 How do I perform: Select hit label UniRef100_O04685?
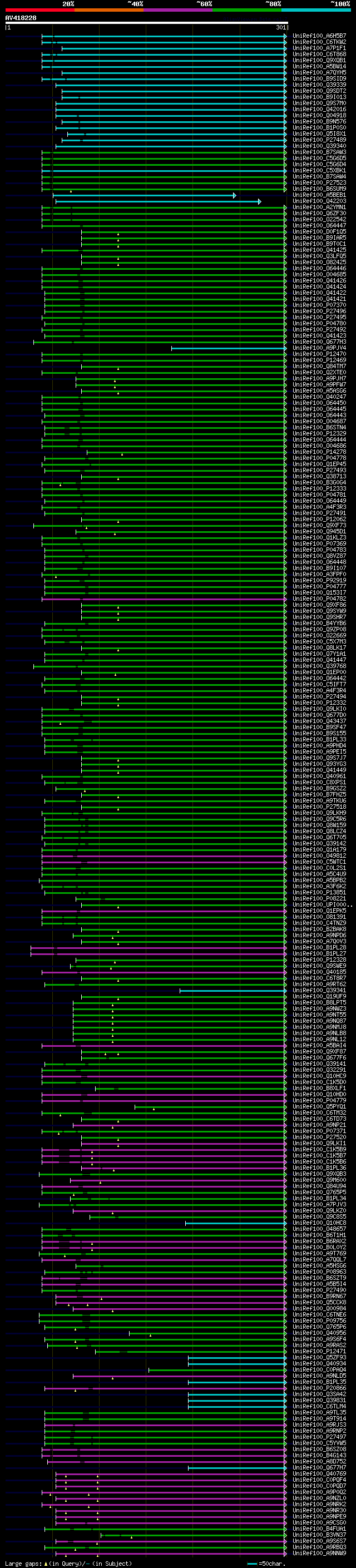[x=319, y=275]
